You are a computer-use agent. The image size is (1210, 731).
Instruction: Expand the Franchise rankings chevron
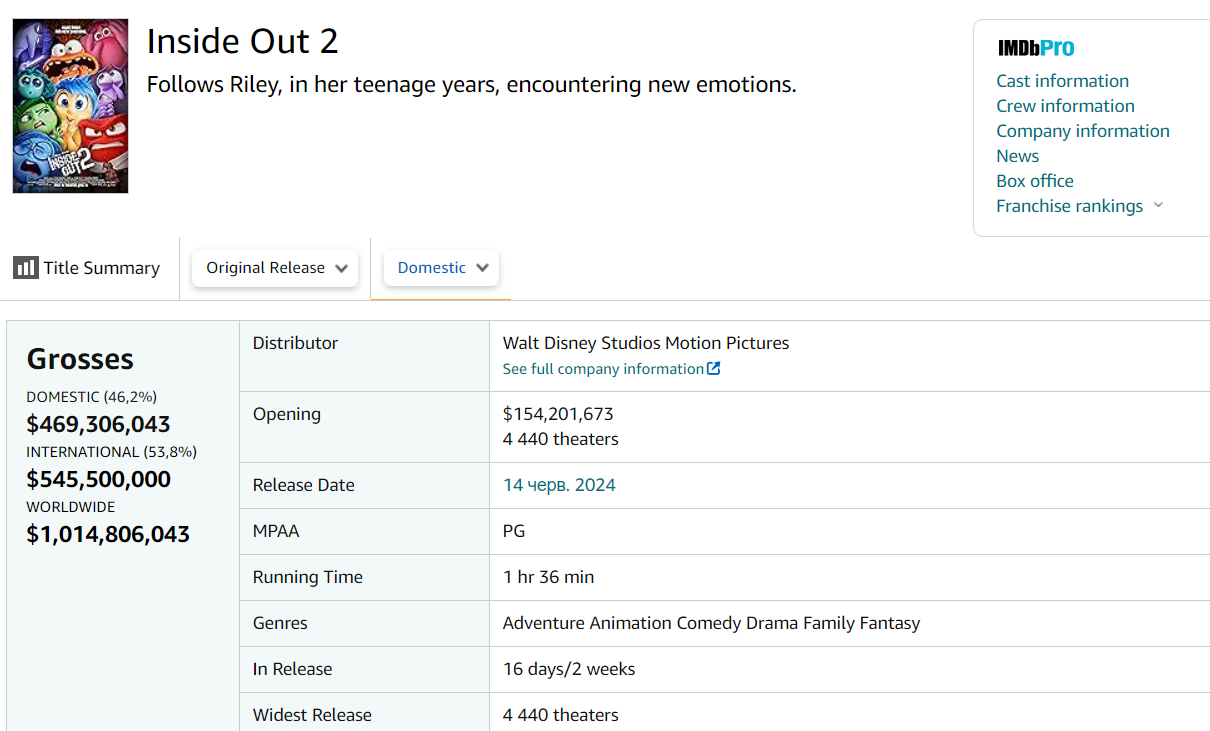(1158, 206)
